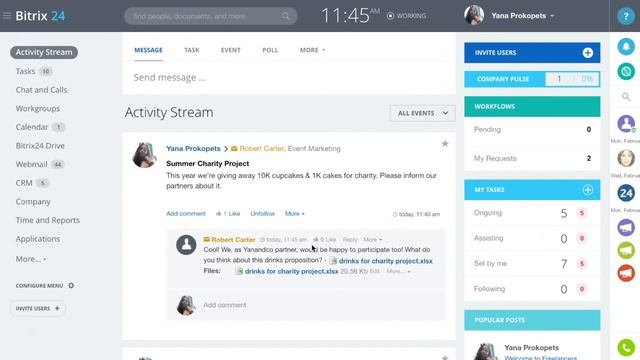640x360 pixels.
Task: Expand More options under the post
Action: (294, 213)
